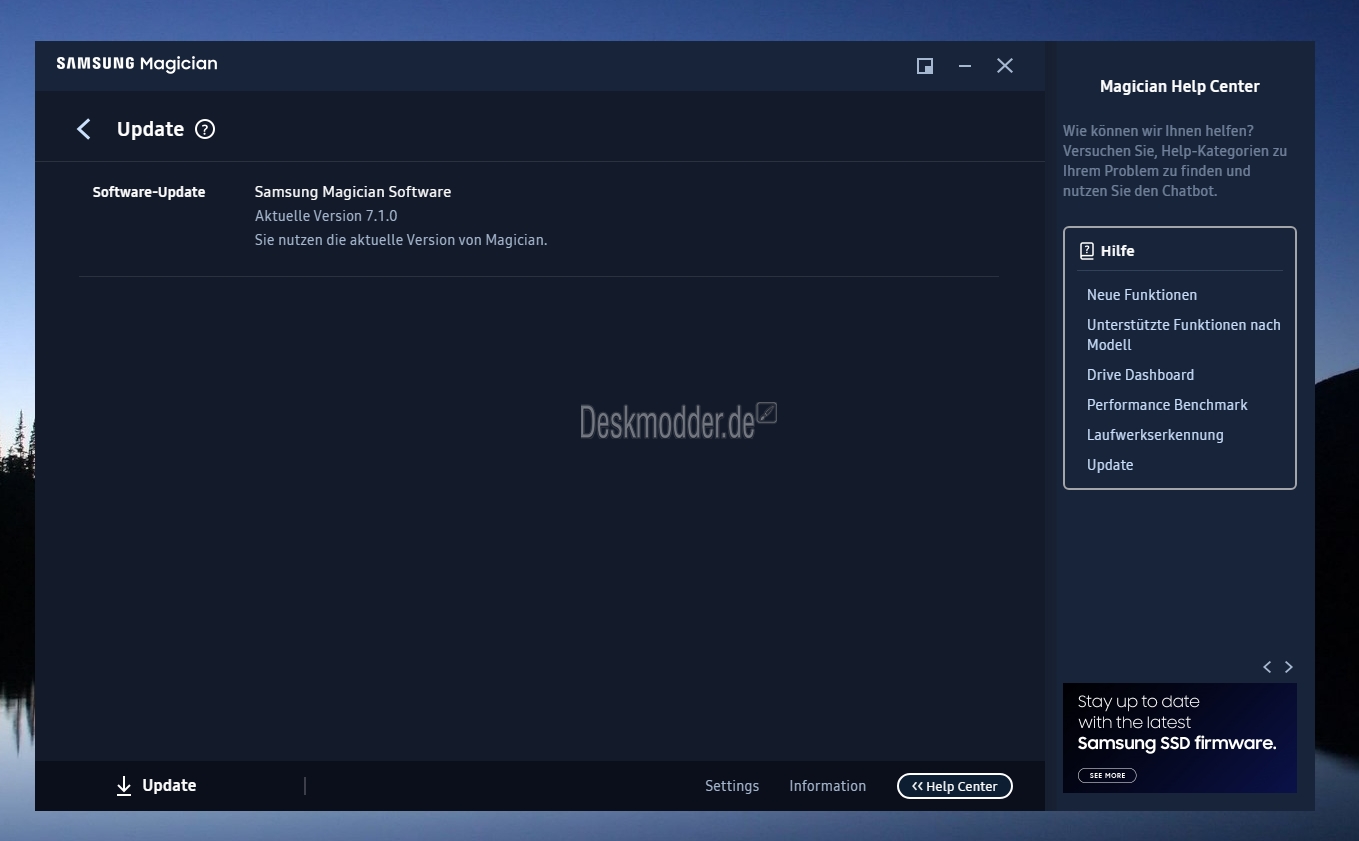
Task: Click the mini mode window icon
Action: 925,66
